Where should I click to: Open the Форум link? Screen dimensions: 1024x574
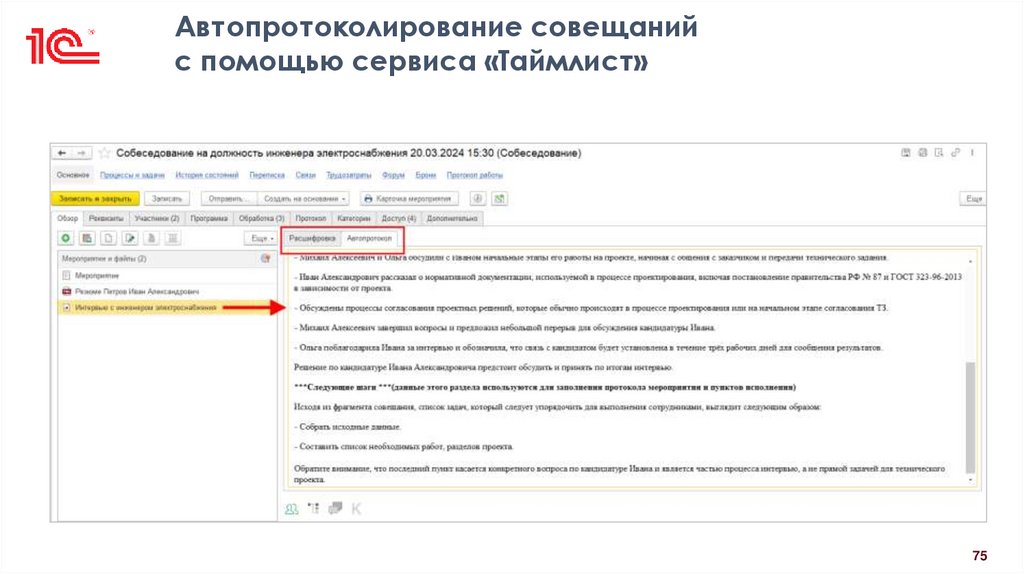[x=393, y=175]
